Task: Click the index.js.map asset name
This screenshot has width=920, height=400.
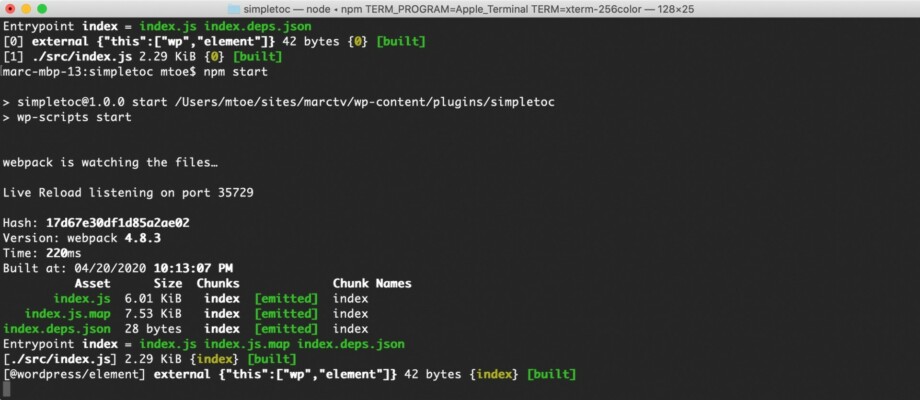Action: 67,314
